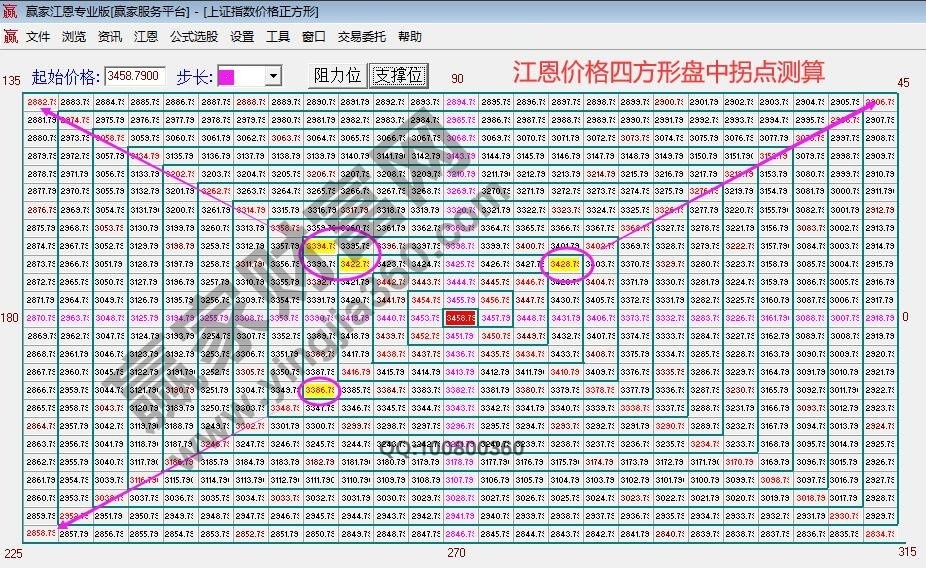The width and height of the screenshot is (926, 568).
Task: Click the 起始价格 input field
Action: click(135, 76)
